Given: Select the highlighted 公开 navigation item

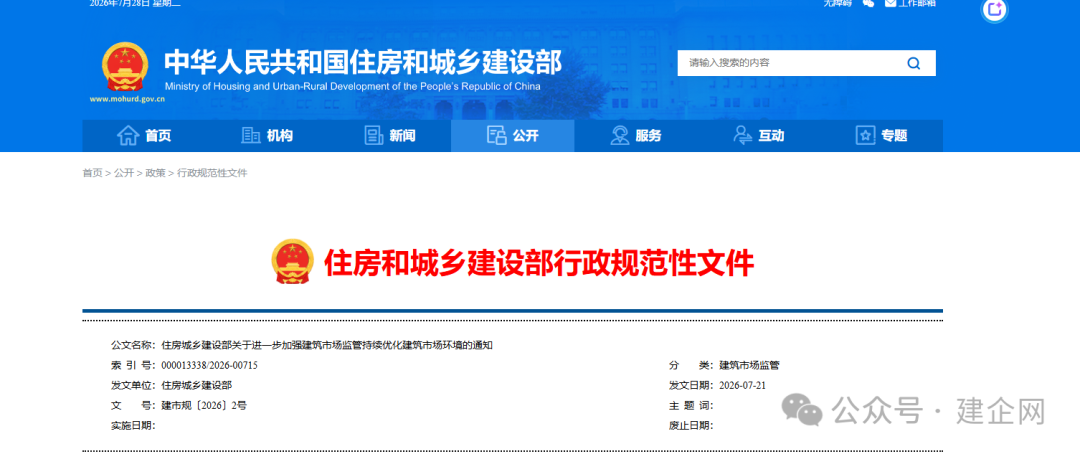Looking at the screenshot, I should point(512,136).
